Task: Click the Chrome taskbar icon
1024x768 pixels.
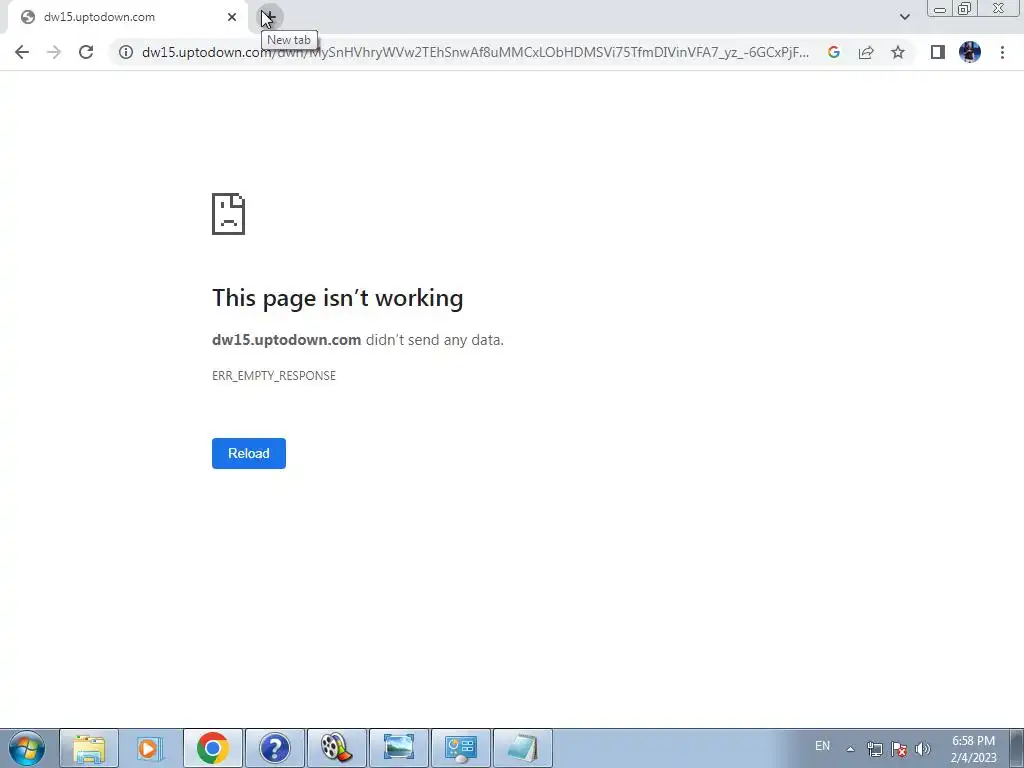Action: pos(213,748)
